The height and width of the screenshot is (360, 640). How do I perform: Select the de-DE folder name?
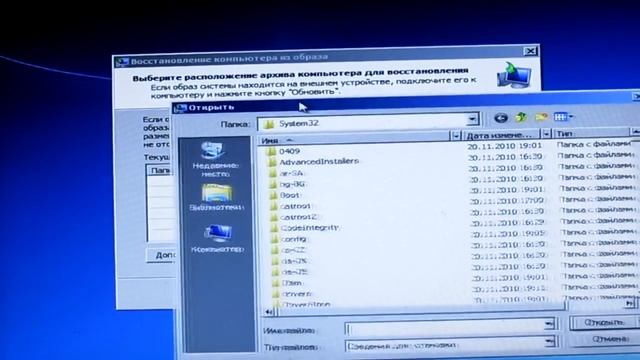295,272
